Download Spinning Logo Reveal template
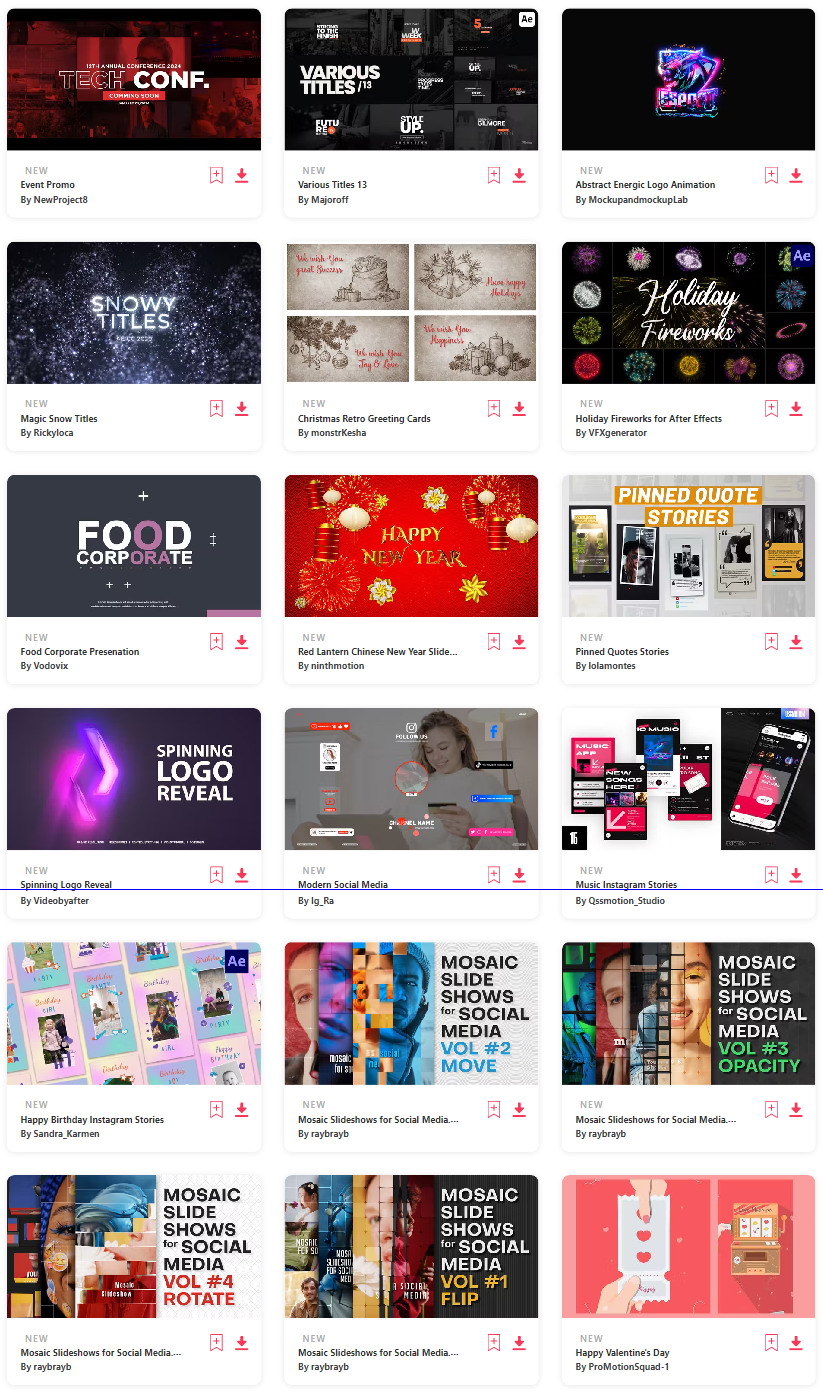 (241, 875)
